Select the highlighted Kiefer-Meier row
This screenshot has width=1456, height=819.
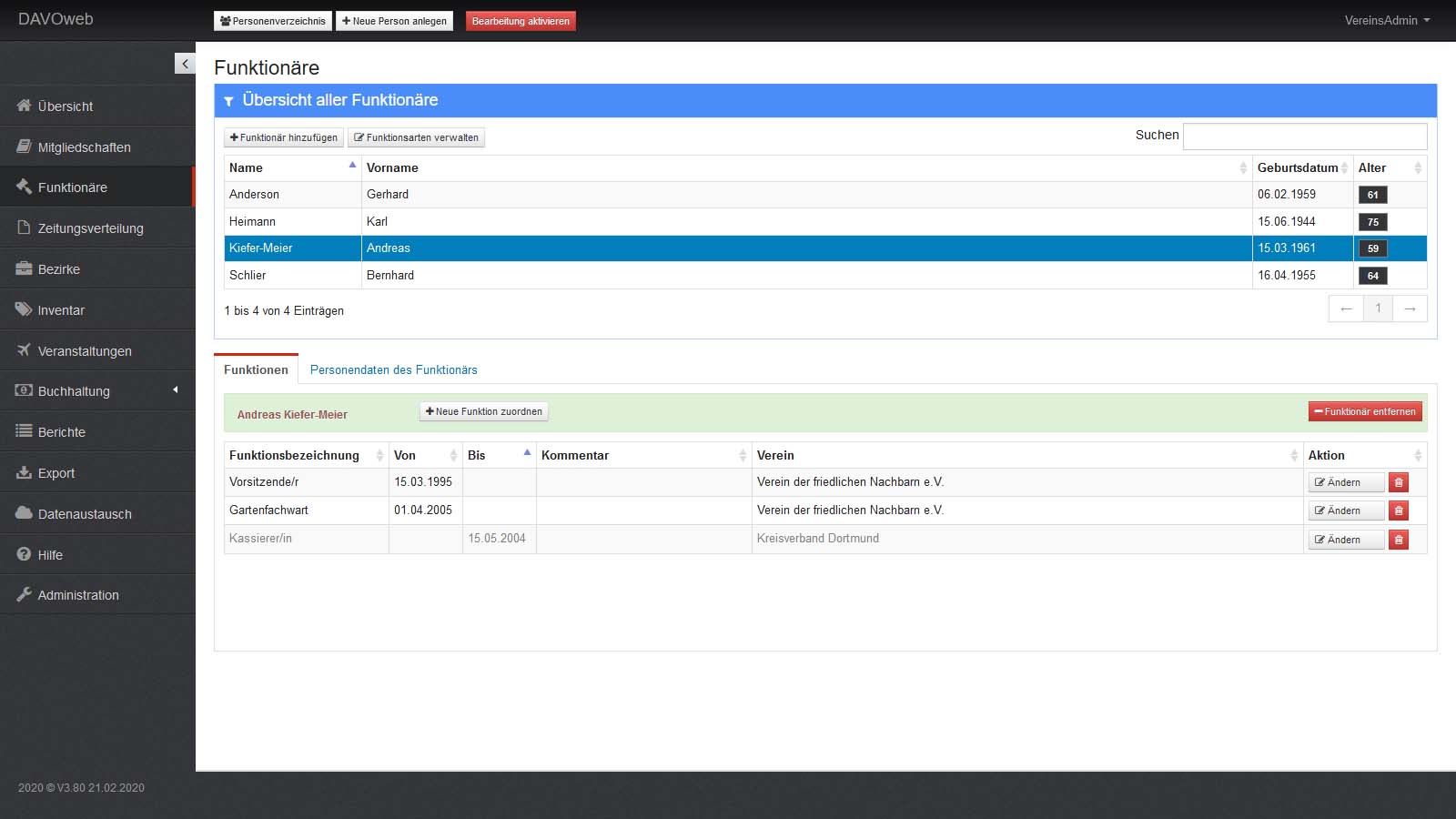tap(825, 248)
